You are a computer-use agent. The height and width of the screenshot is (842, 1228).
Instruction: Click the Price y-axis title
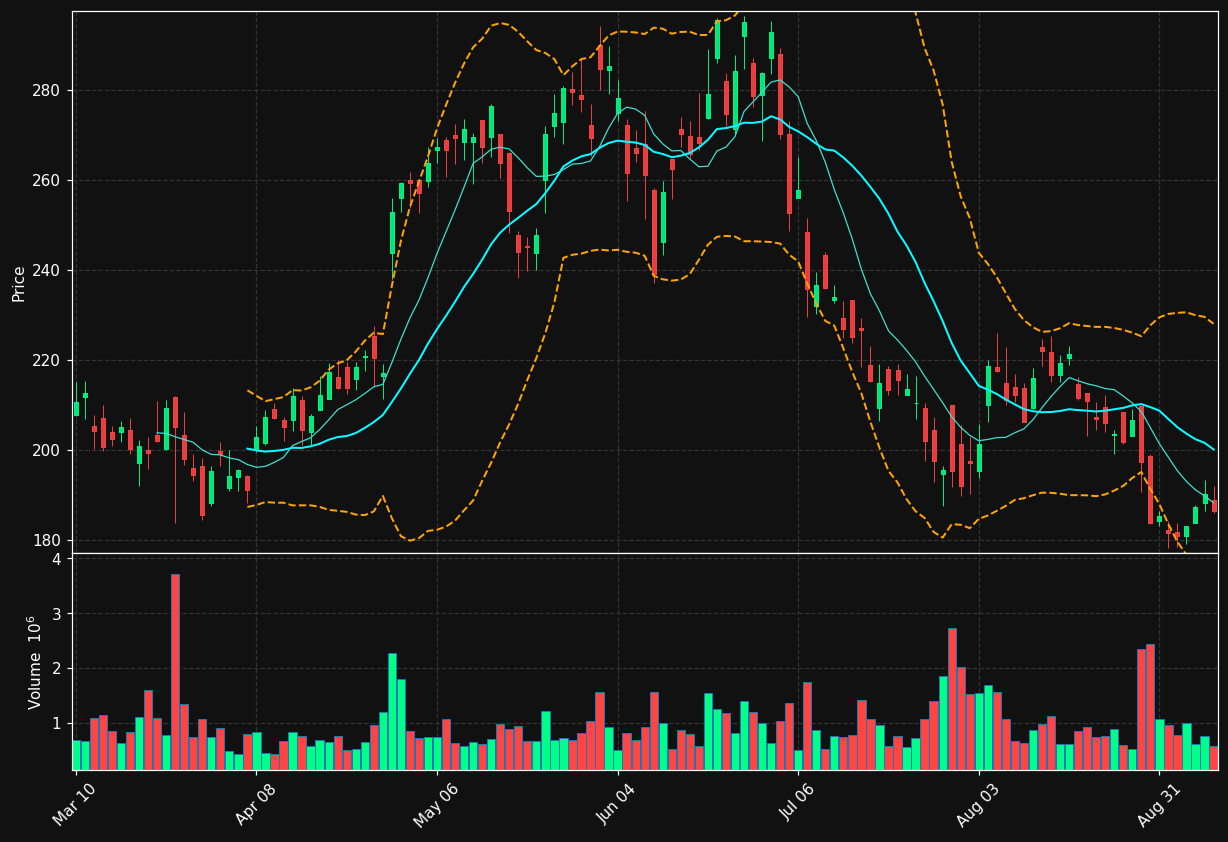(x=19, y=282)
